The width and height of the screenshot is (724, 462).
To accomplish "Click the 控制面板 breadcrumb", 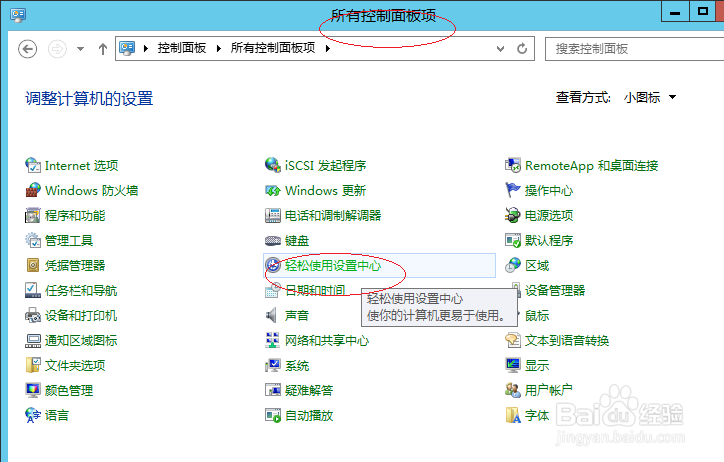I will (x=182, y=48).
